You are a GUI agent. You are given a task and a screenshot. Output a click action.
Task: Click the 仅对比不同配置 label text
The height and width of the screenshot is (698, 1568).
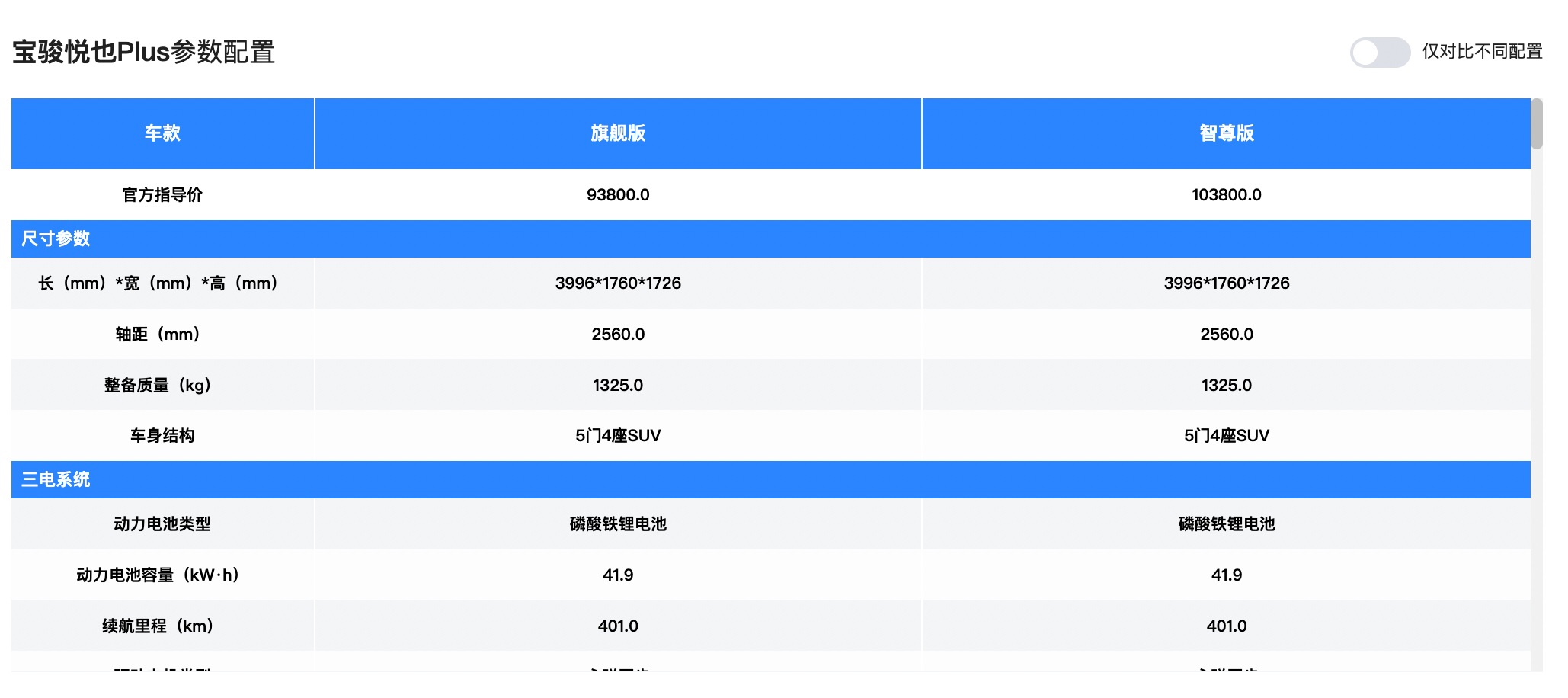tap(1482, 52)
